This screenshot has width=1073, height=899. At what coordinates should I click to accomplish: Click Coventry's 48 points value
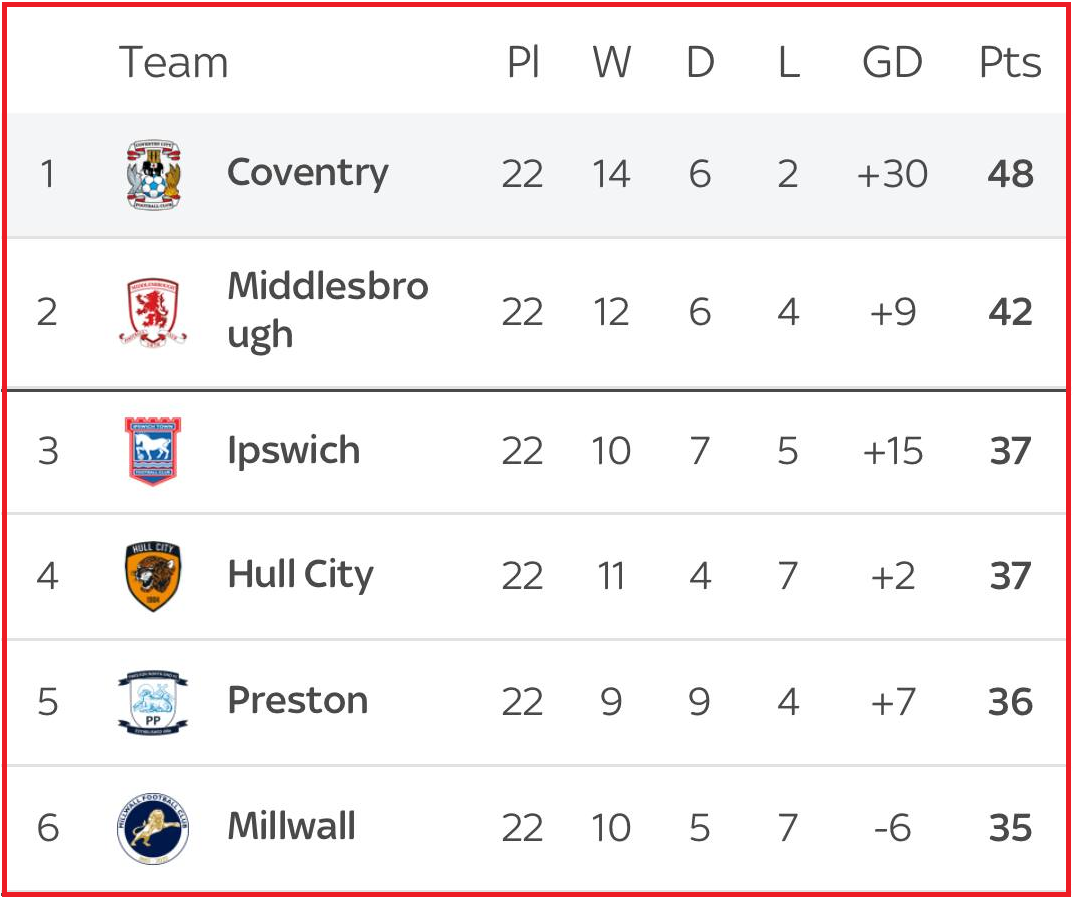[1009, 174]
